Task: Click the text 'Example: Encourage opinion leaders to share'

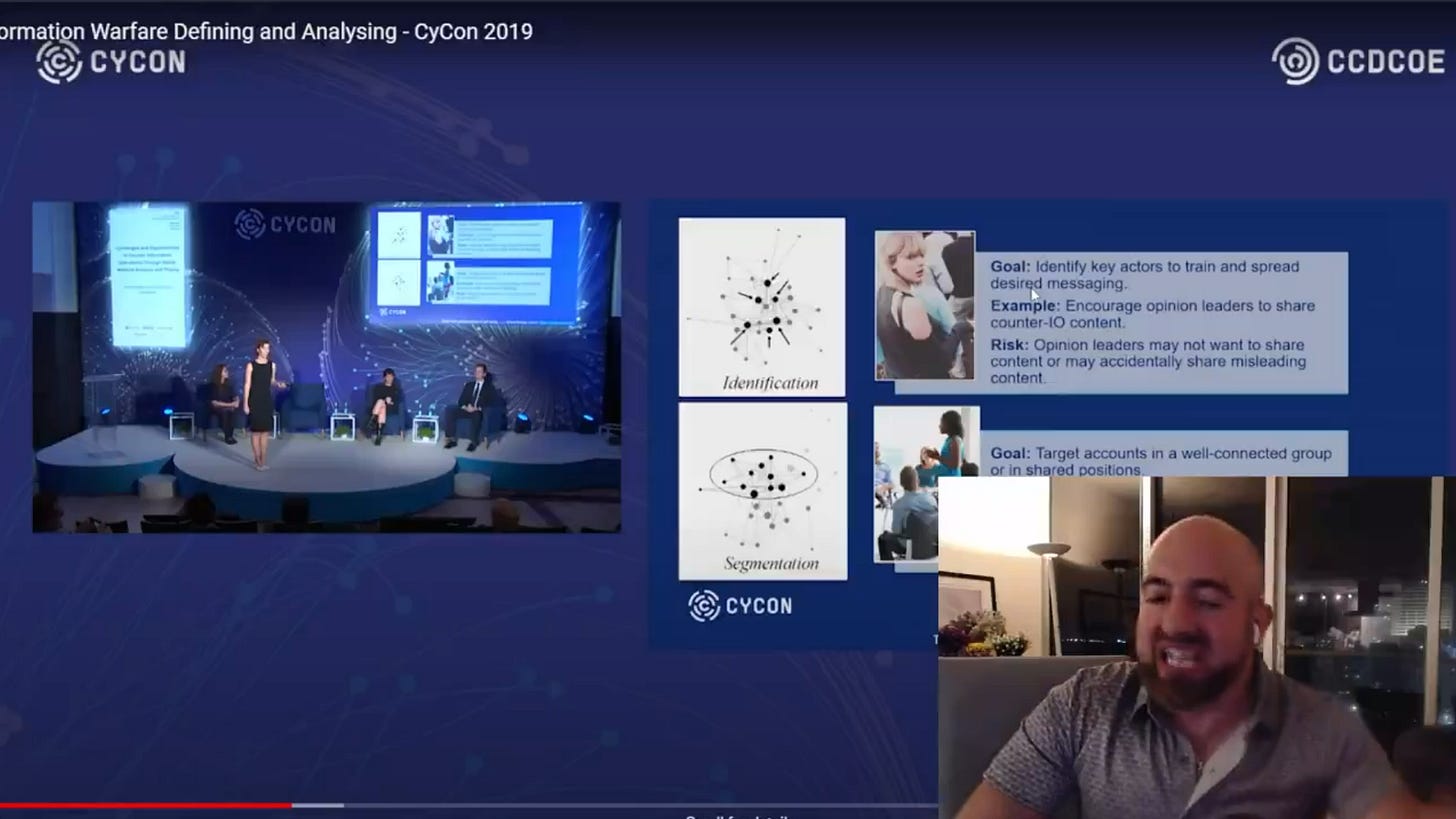Action: tap(1152, 306)
